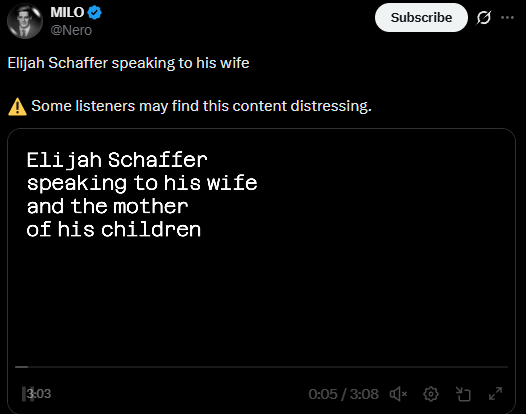The height and width of the screenshot is (414, 526).
Task: Open the @Nero handle link
Action: [x=71, y=30]
